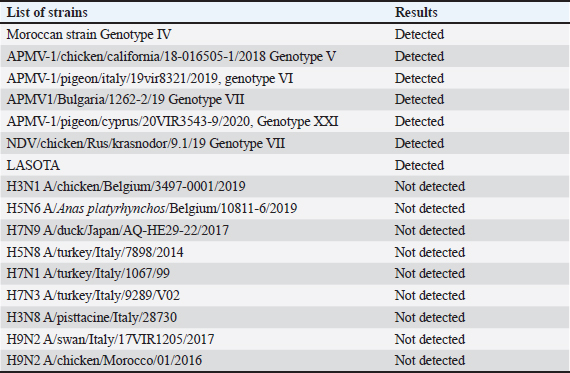Screen dimensions: 570x373
Task: Click the H7N9 A/duck/Japan strain name
Action: [117, 230]
